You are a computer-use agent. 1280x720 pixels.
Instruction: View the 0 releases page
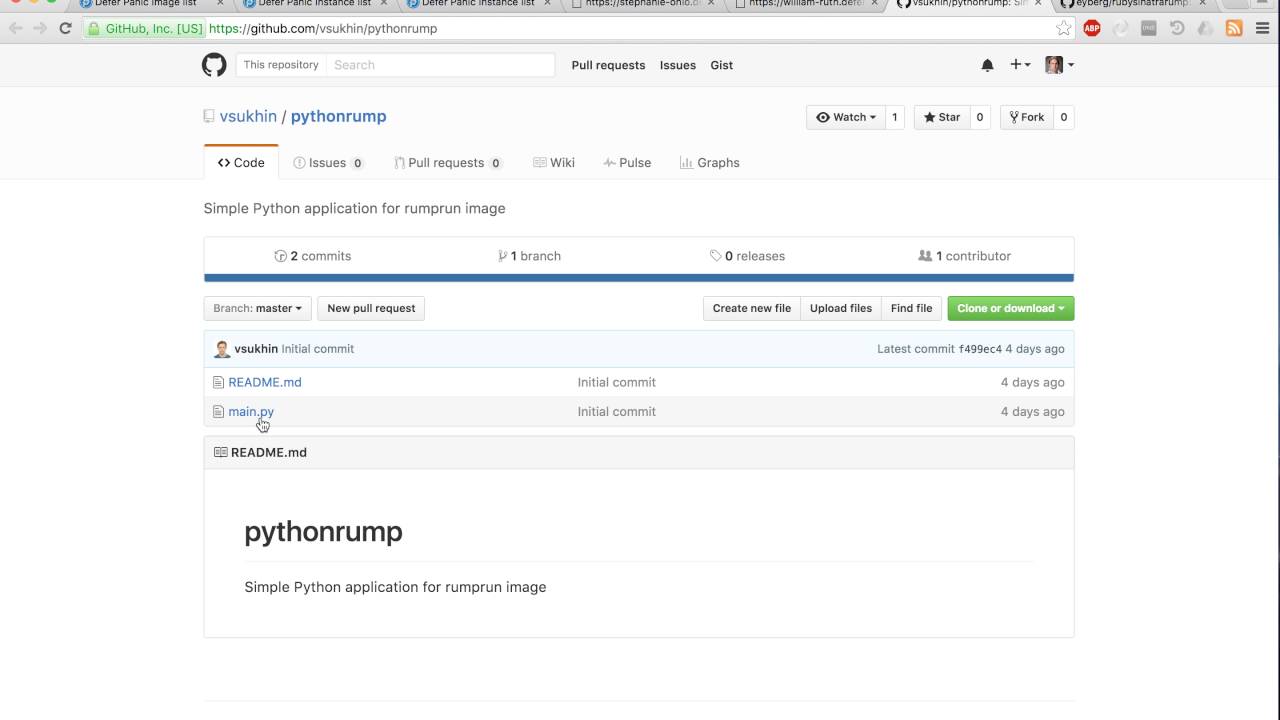coord(747,256)
